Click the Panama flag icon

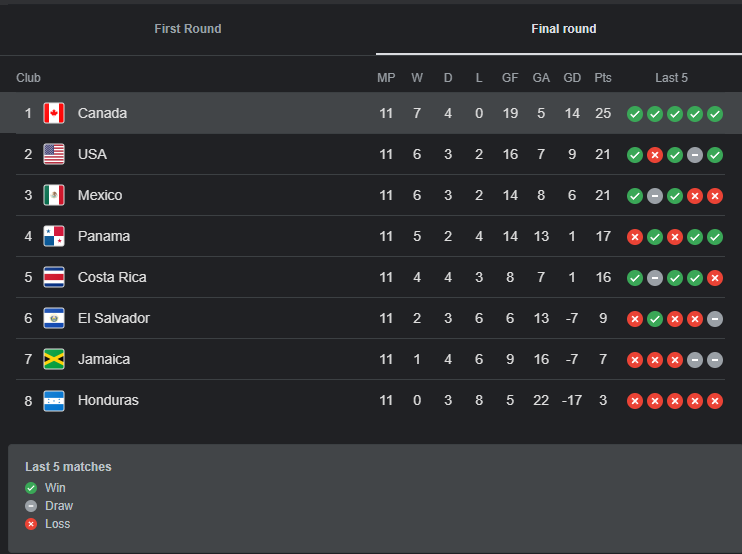pos(54,236)
